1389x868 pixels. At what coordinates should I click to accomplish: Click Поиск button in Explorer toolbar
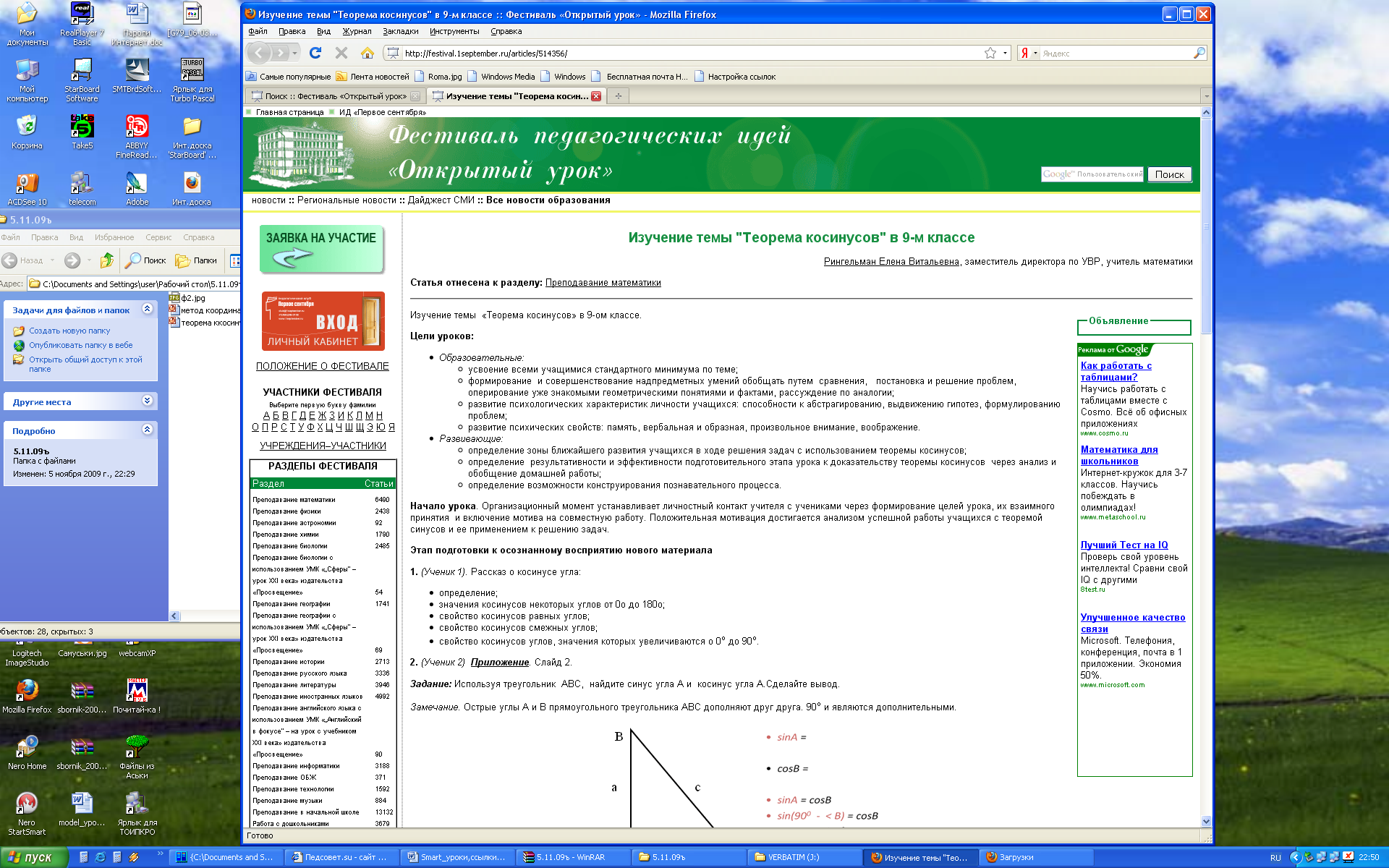(145, 260)
